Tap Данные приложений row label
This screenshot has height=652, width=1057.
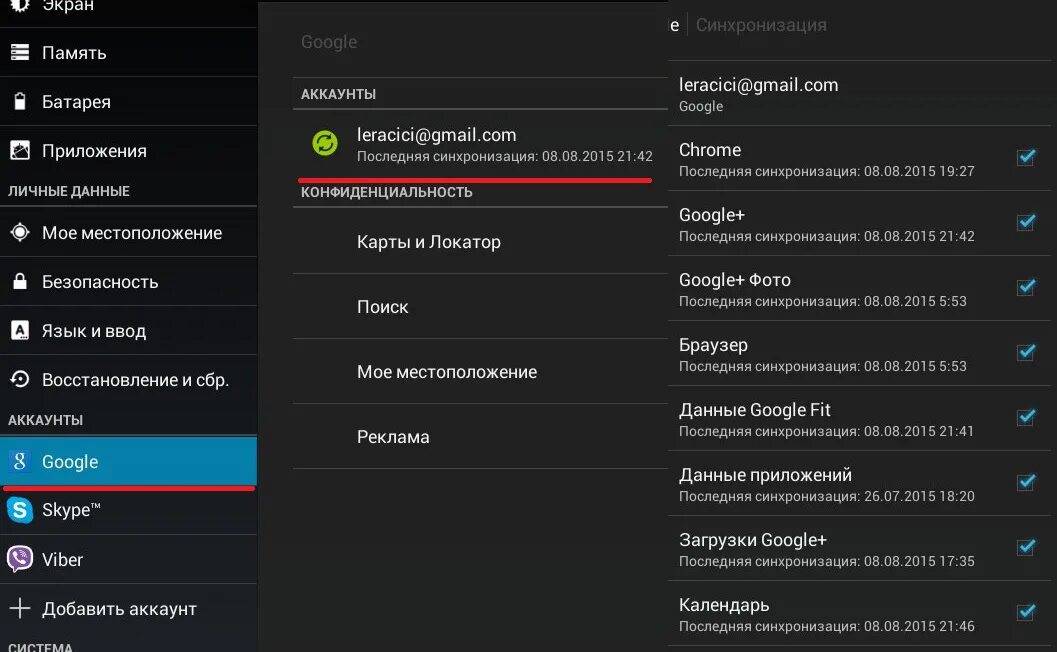pos(765,475)
